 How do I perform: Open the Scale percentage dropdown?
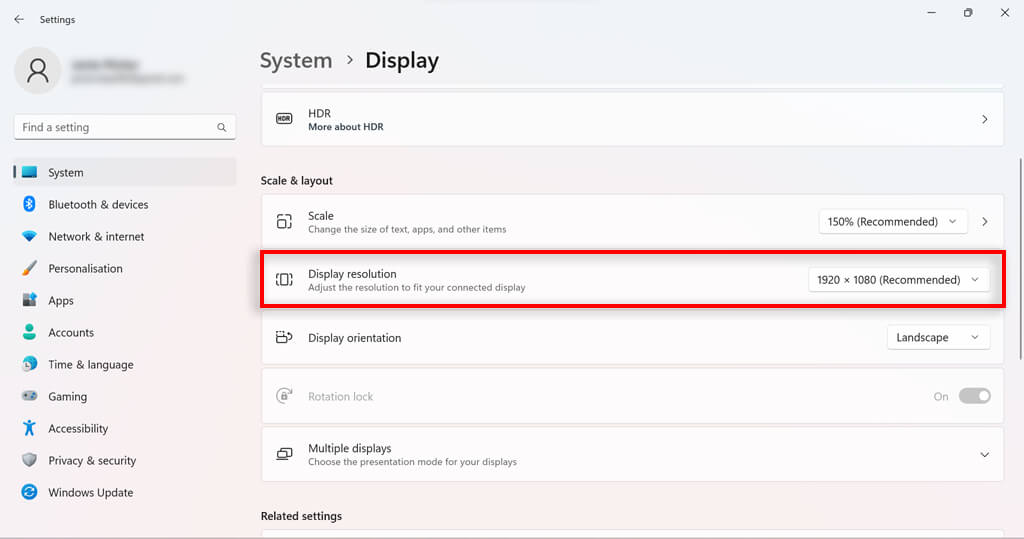pyautogui.click(x=892, y=221)
